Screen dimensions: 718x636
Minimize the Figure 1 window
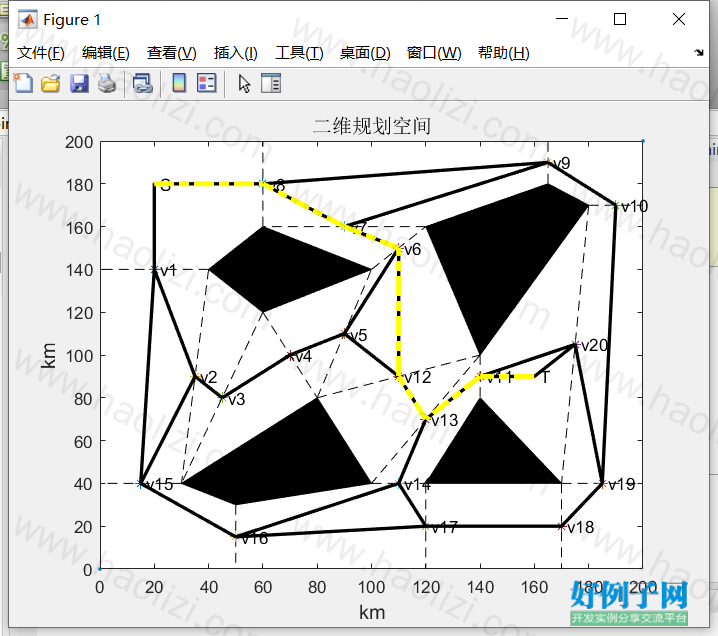click(562, 19)
